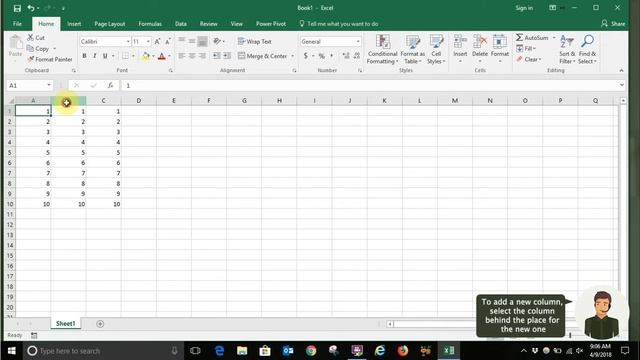The height and width of the screenshot is (360, 640).
Task: Undo the last action
Action: click(31, 8)
